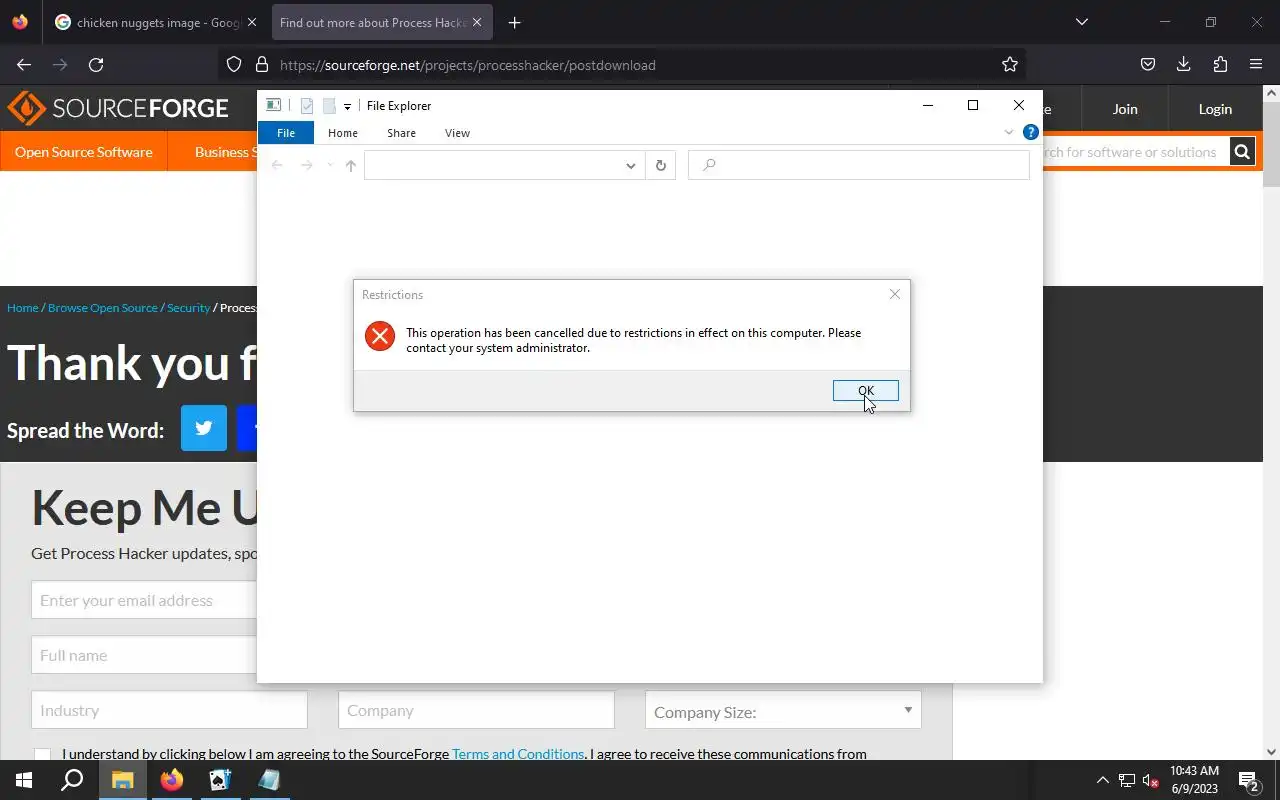The width and height of the screenshot is (1280, 800).
Task: Open the Share ribbon tab
Action: [401, 133]
